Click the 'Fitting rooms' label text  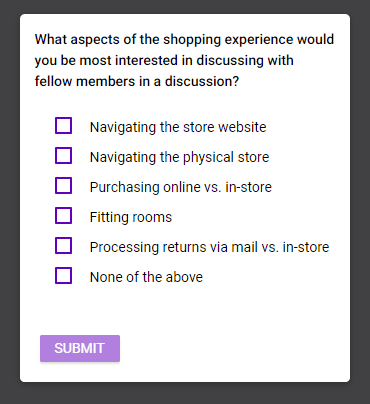click(x=131, y=217)
